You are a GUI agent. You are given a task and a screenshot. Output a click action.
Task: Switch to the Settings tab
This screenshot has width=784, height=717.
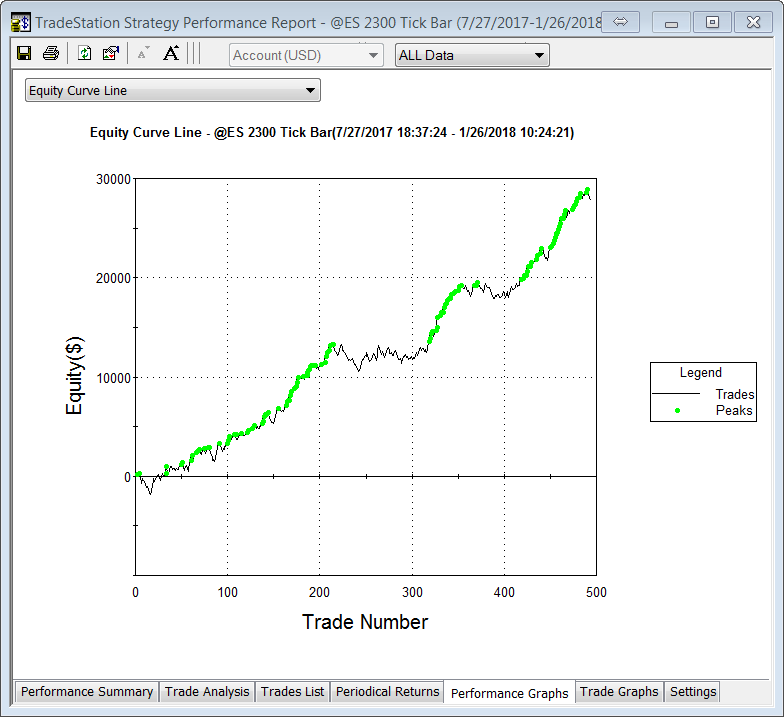pyautogui.click(x=693, y=692)
